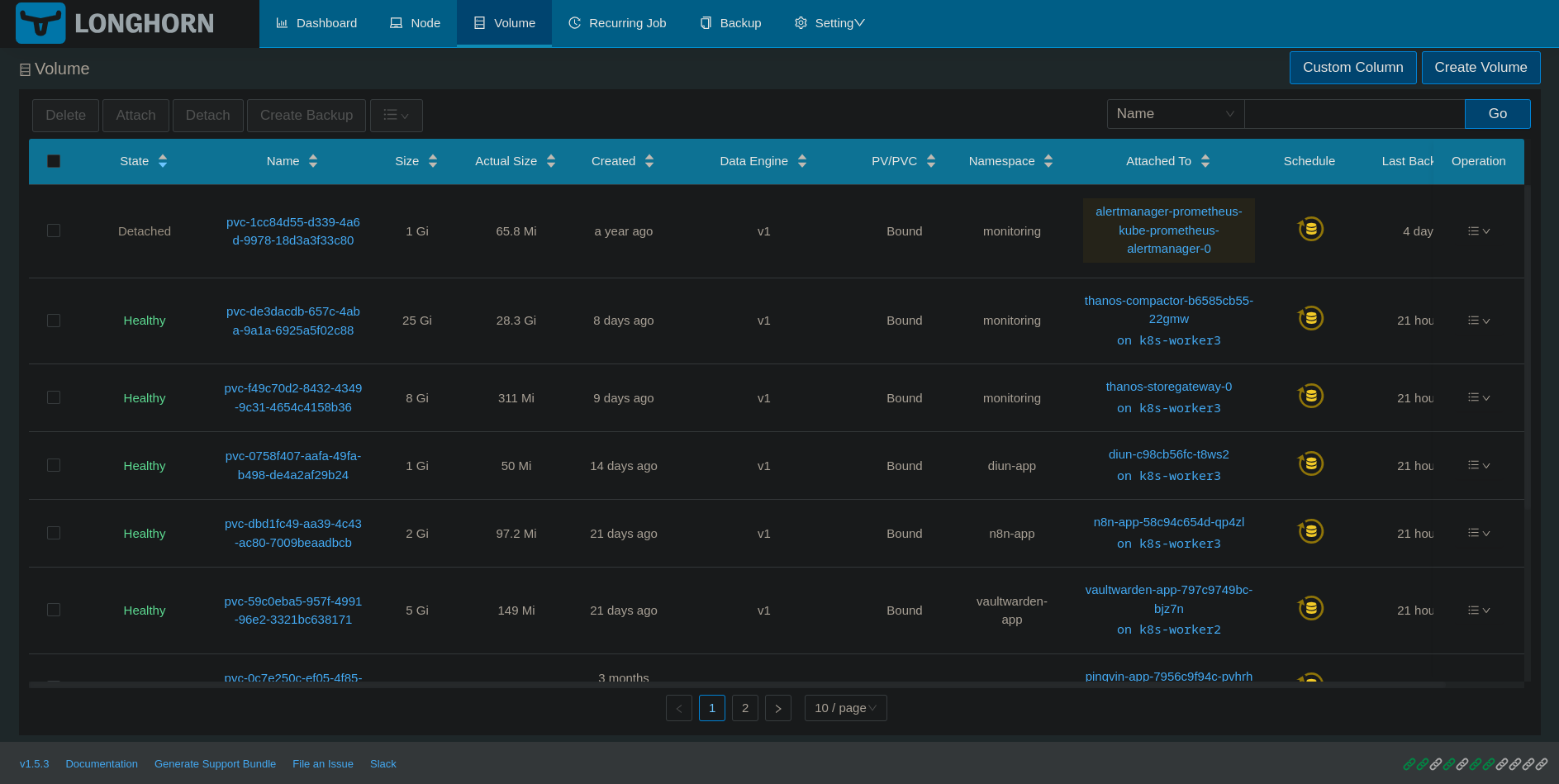Check the pvc-de3dacdb volume row
This screenshot has height=784, width=1559.
coord(54,321)
